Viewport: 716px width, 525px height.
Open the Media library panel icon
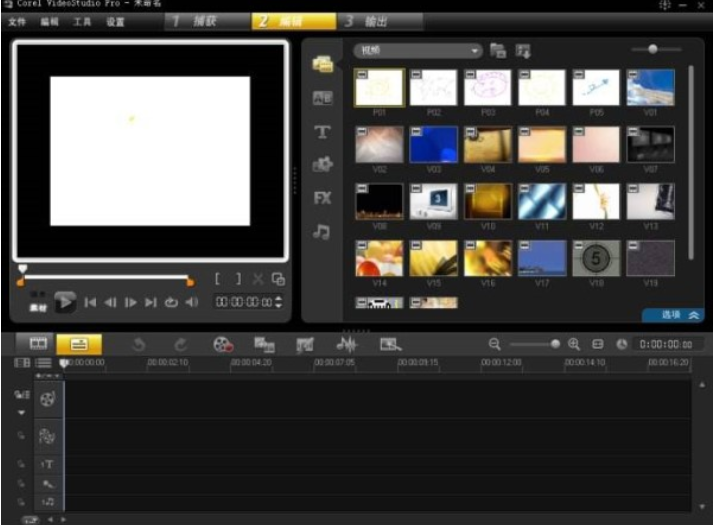[322, 64]
